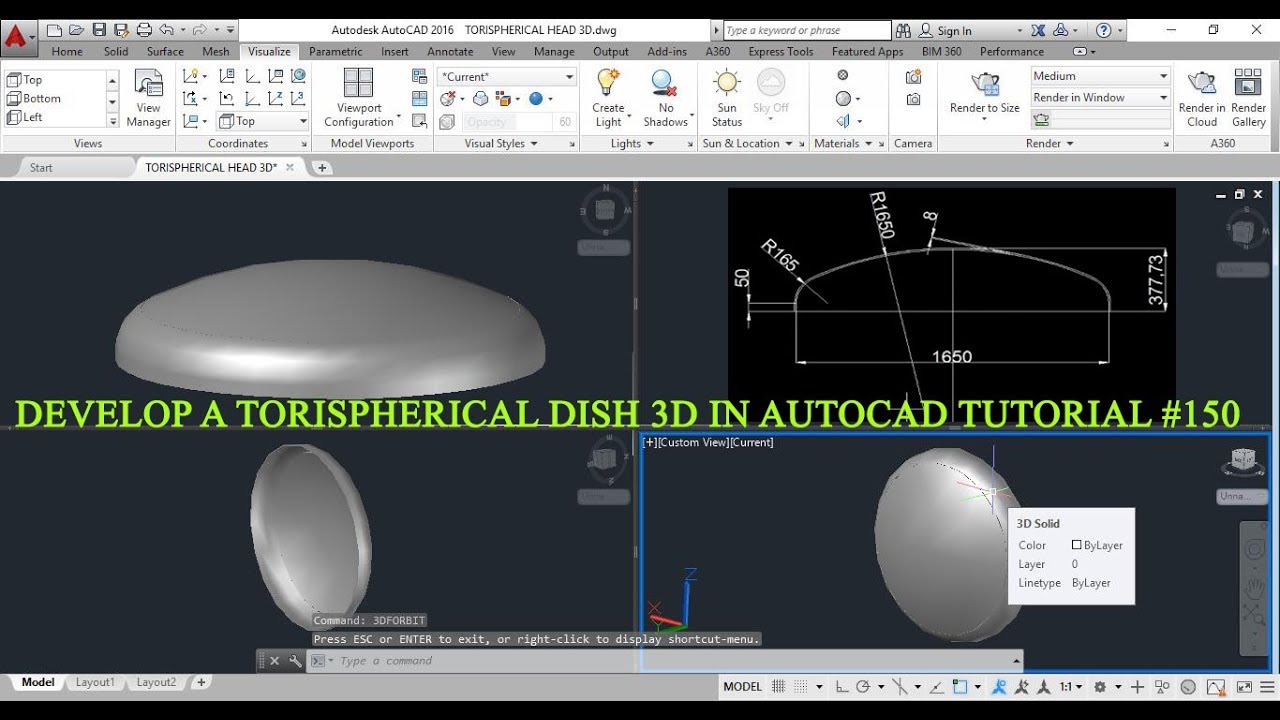1280x720 pixels.
Task: Click the Open file icon in quick access toolbar
Action: pyautogui.click(x=76, y=30)
